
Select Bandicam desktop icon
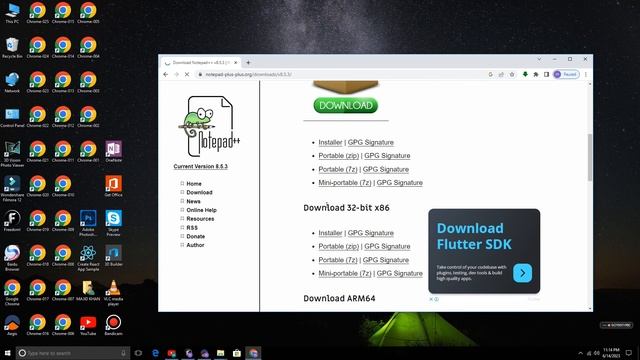pyautogui.click(x=113, y=325)
